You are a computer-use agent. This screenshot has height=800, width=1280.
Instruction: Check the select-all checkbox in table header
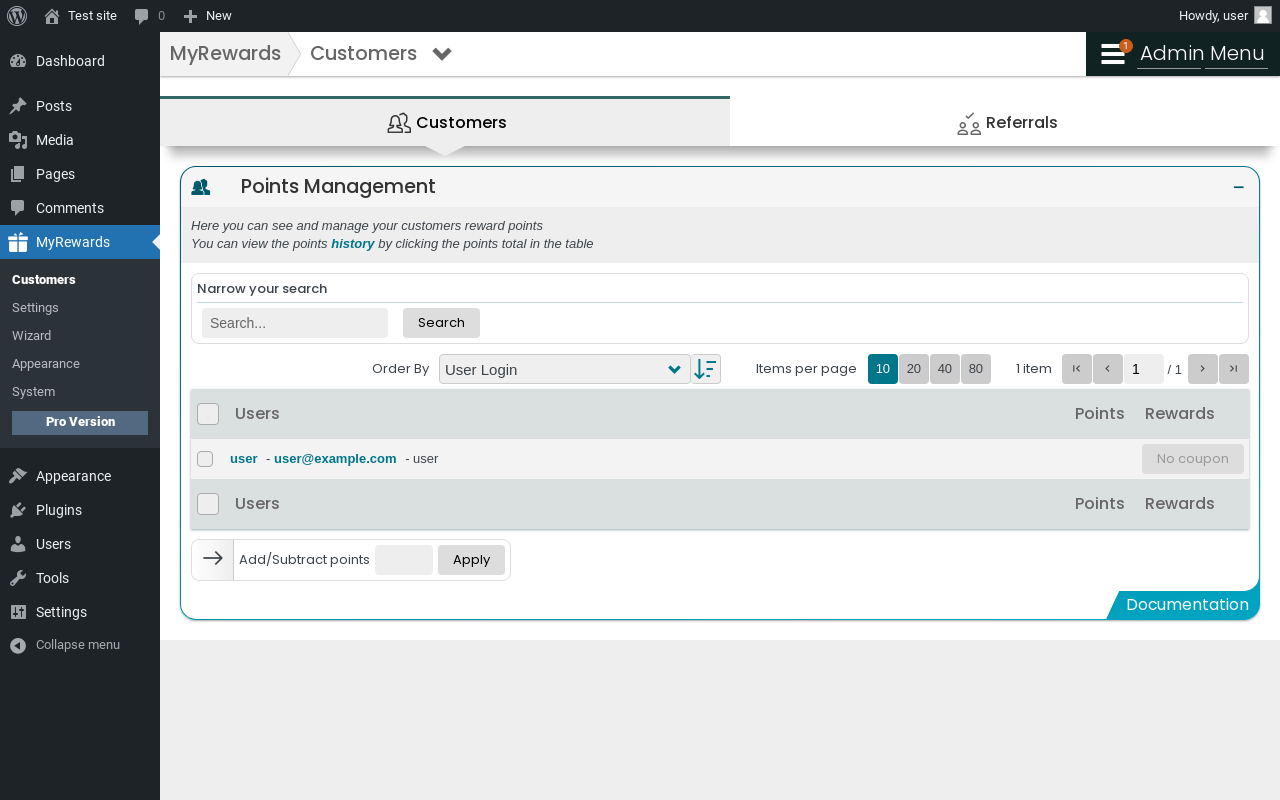click(x=208, y=414)
